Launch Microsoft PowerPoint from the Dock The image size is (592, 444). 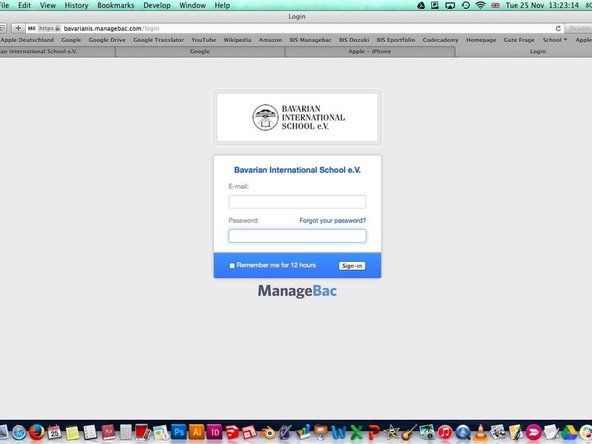374,432
